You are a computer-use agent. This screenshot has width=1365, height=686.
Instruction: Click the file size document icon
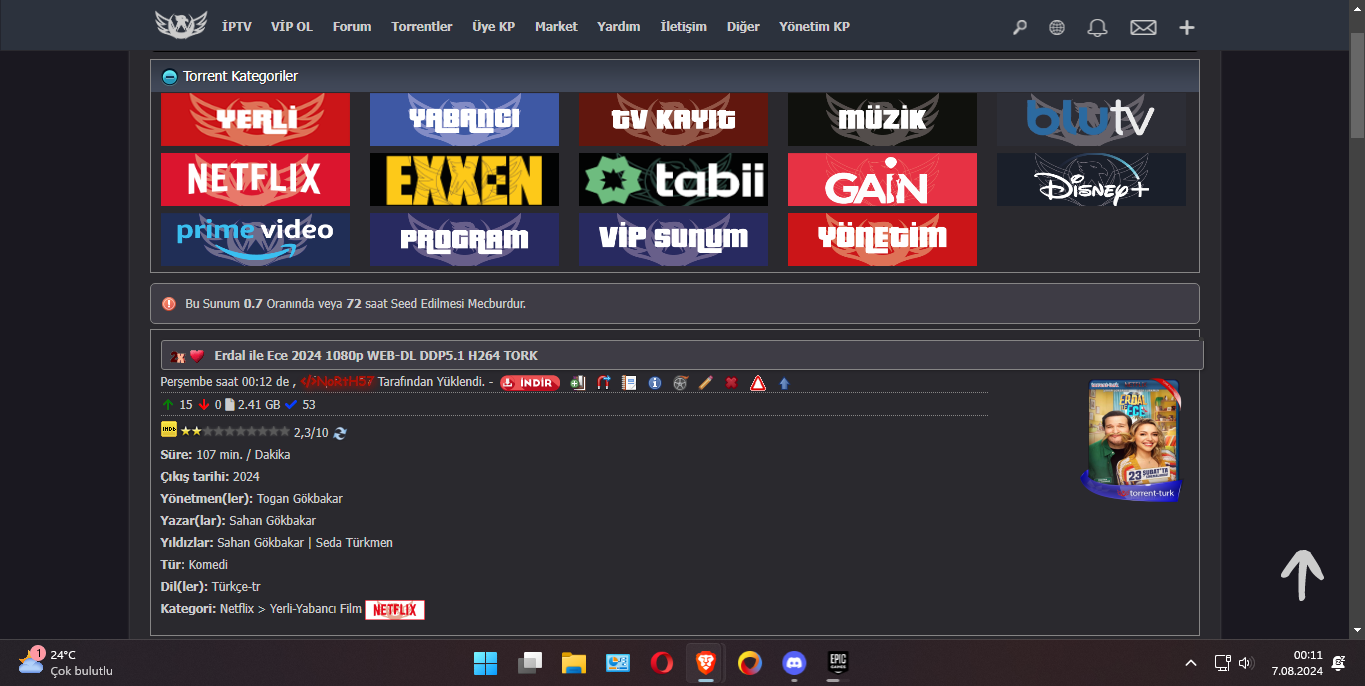[230, 405]
